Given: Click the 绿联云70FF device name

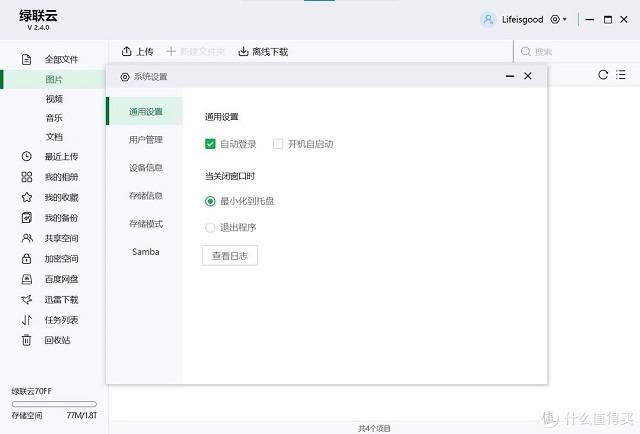Looking at the screenshot, I should (x=31, y=391).
